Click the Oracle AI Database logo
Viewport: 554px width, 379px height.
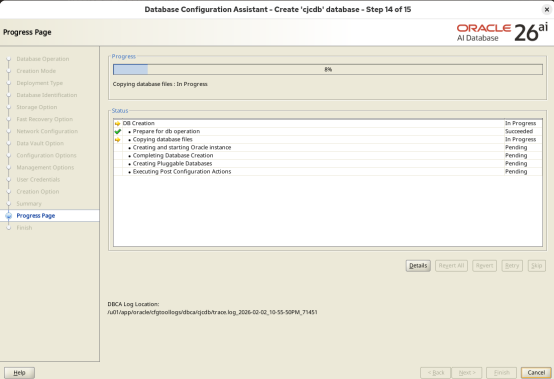(x=502, y=32)
